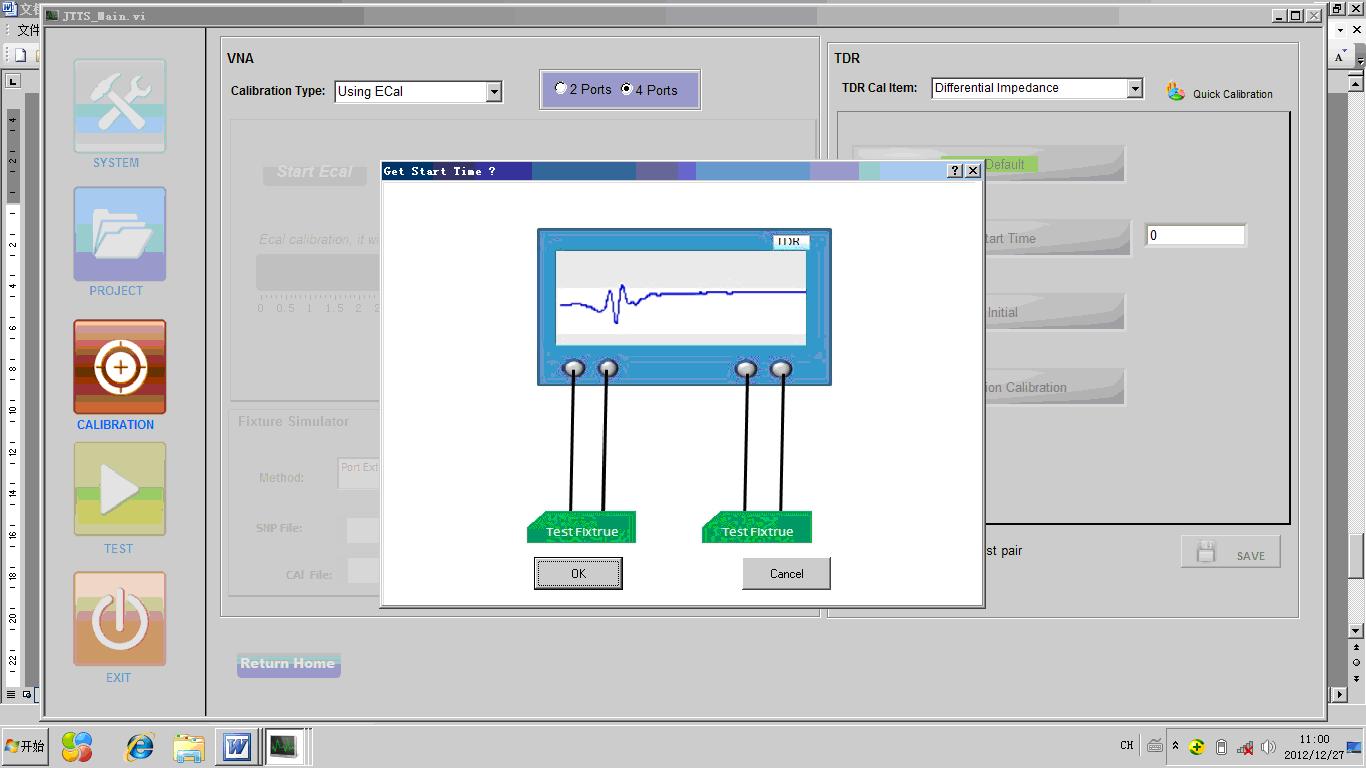The image size is (1366, 768).
Task: Click the TDR waveform display
Action: click(681, 297)
